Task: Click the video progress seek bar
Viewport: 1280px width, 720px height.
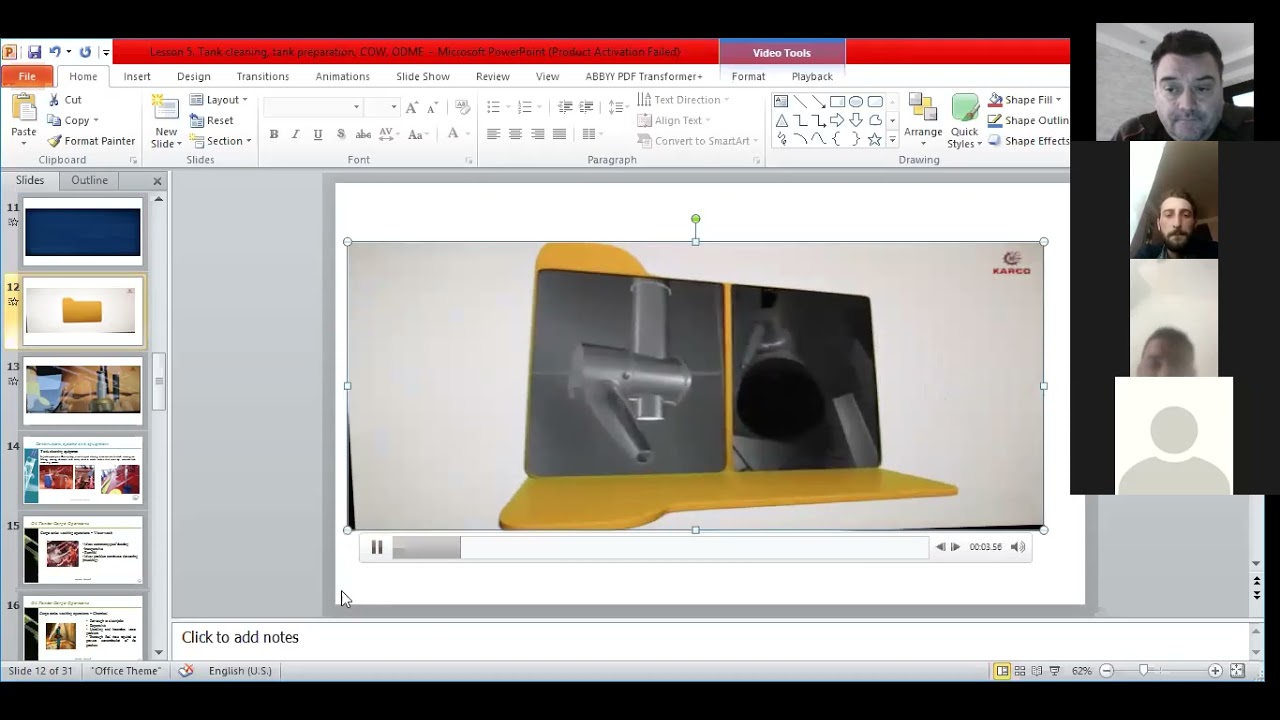Action: [660, 547]
